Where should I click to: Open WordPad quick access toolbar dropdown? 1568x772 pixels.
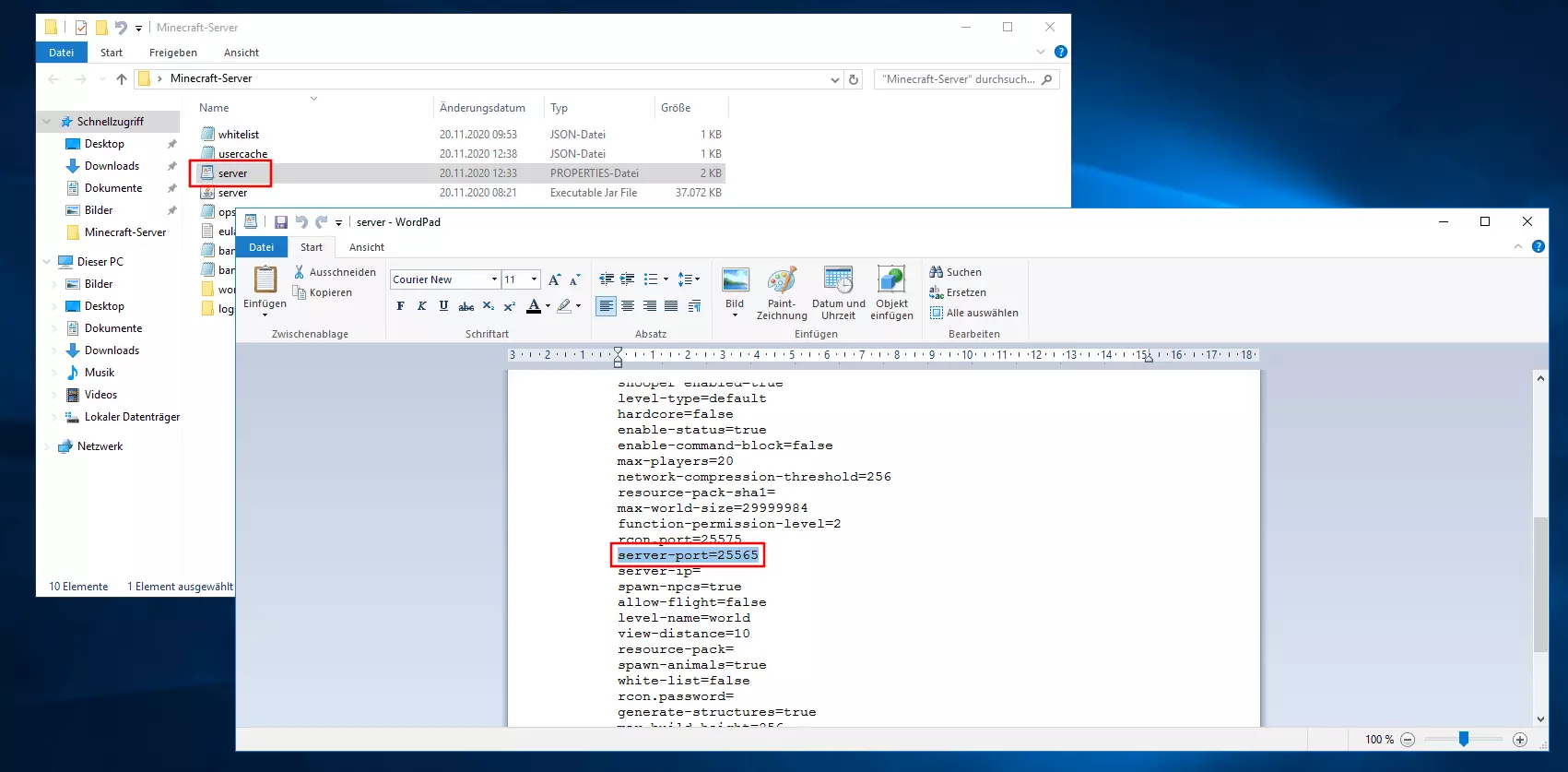pyautogui.click(x=338, y=222)
